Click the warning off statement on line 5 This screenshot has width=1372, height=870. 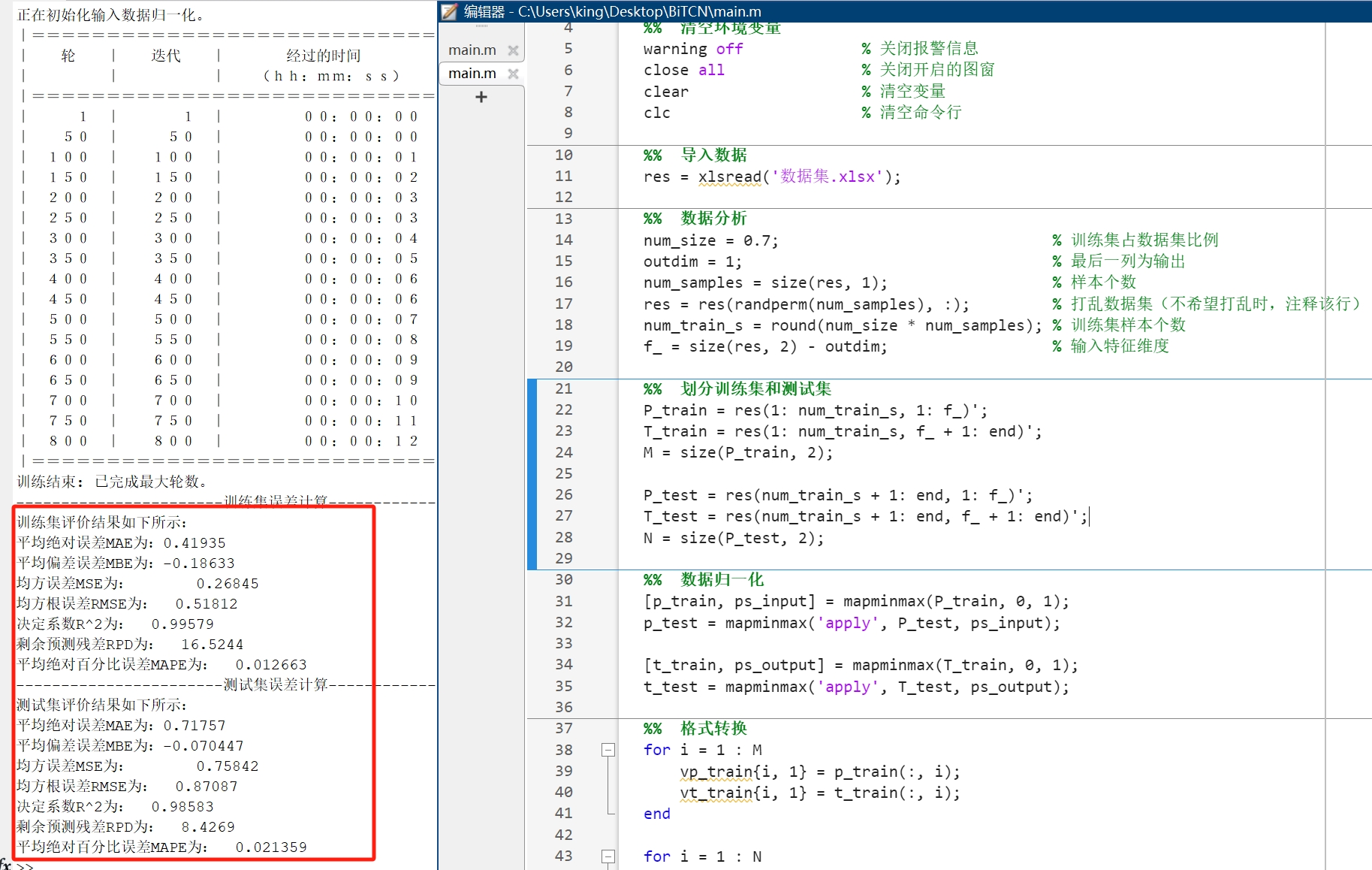point(692,48)
